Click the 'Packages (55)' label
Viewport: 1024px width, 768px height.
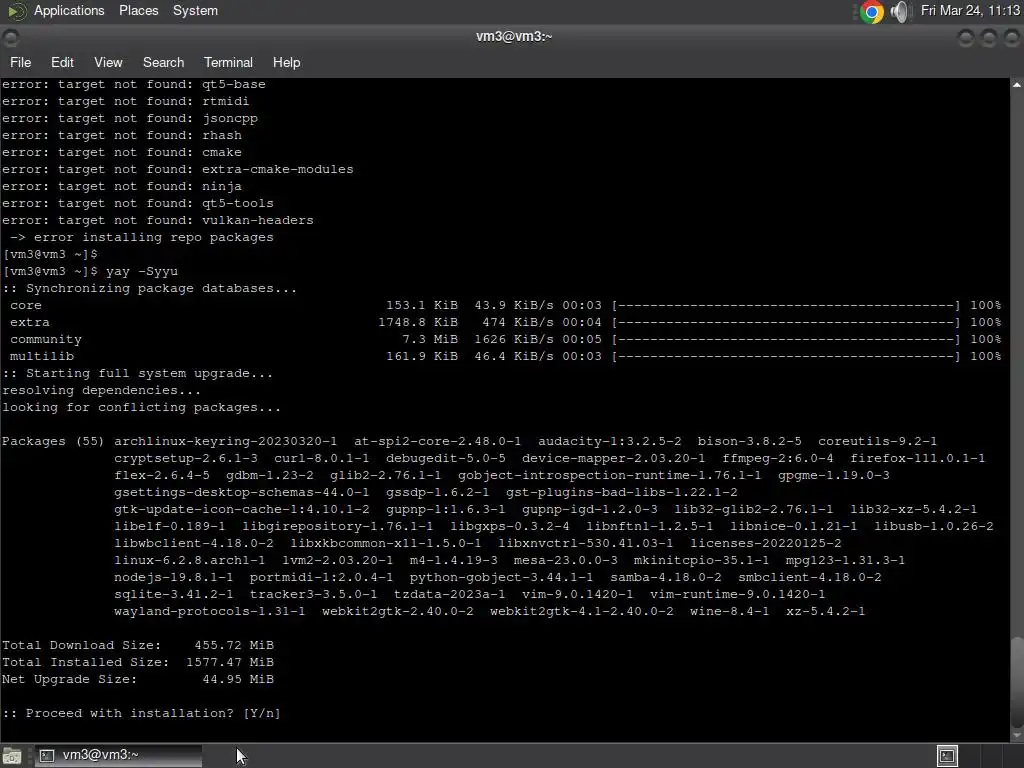click(53, 441)
